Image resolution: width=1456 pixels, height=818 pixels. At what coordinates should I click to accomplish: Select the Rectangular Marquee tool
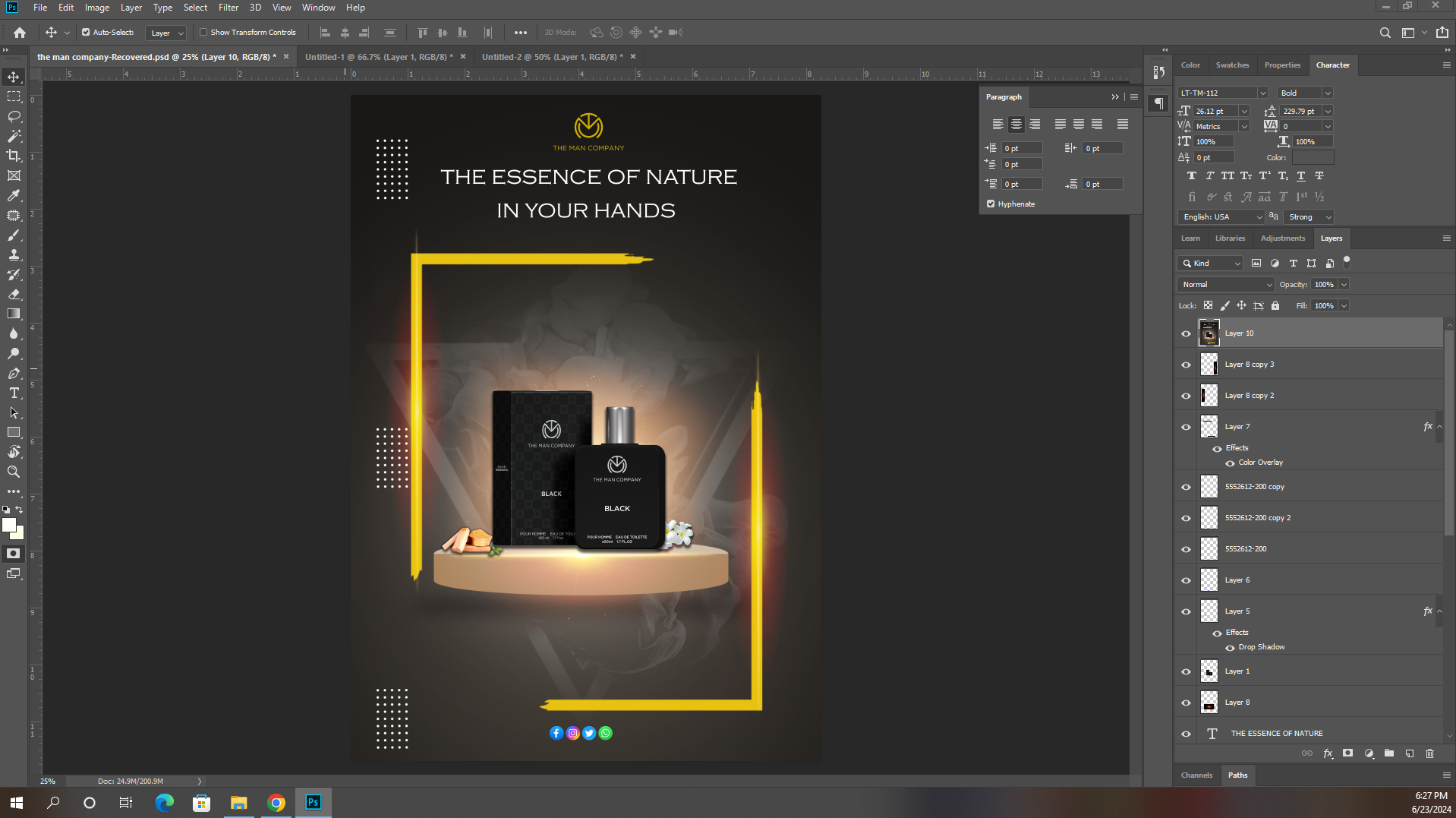click(14, 96)
